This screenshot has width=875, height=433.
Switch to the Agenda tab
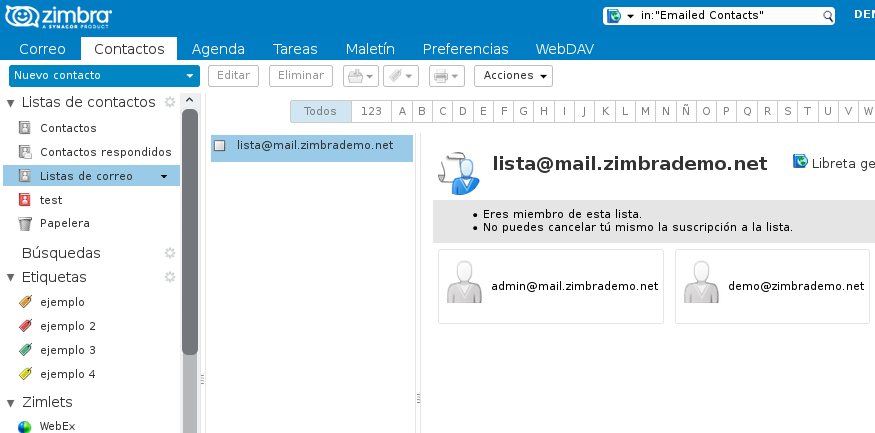218,49
